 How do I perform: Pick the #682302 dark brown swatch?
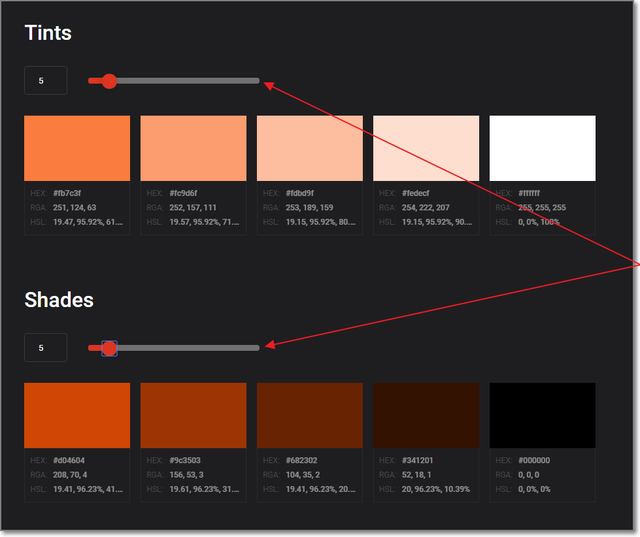310,415
